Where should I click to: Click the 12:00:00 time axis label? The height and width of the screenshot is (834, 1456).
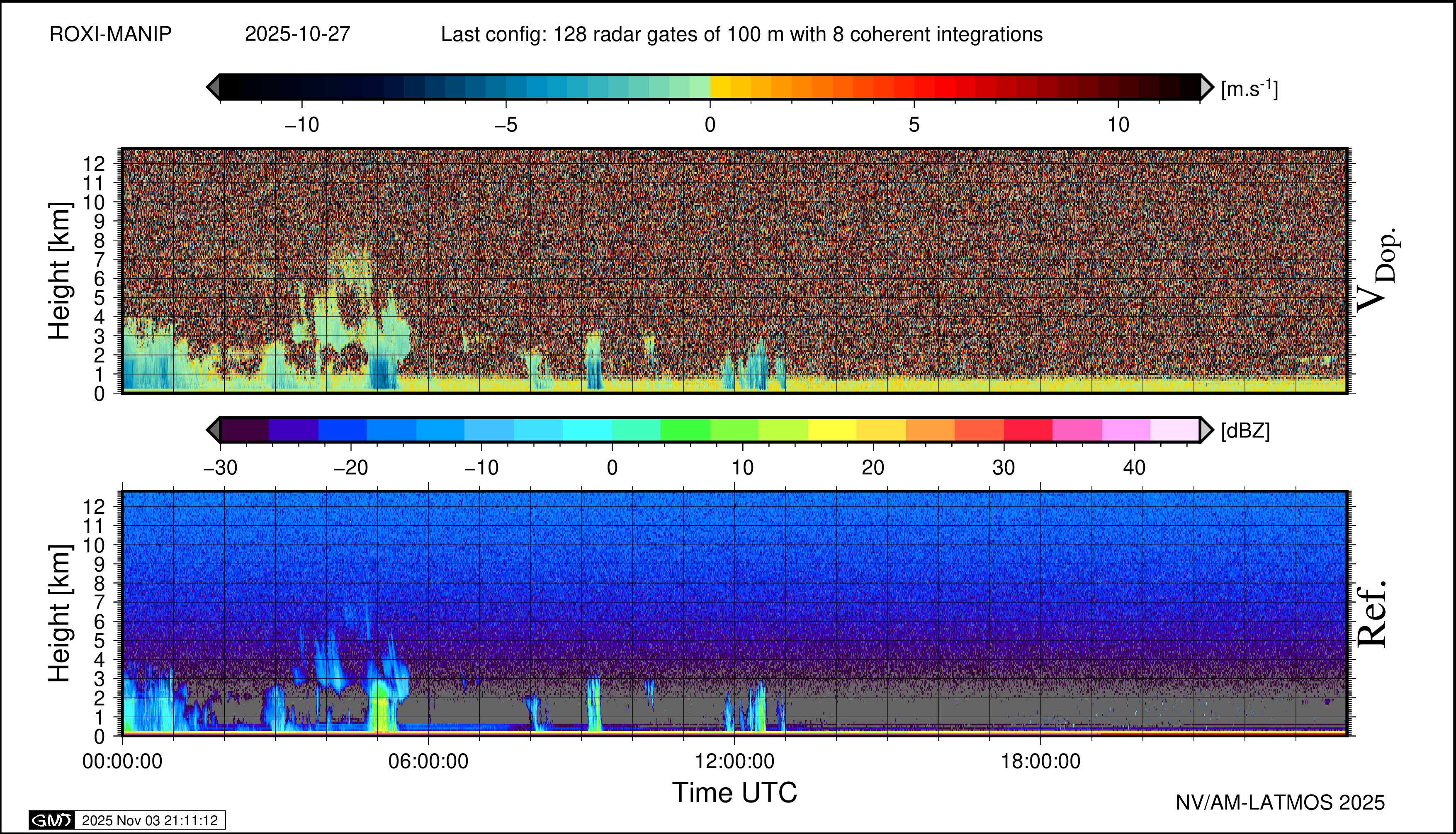(734, 761)
